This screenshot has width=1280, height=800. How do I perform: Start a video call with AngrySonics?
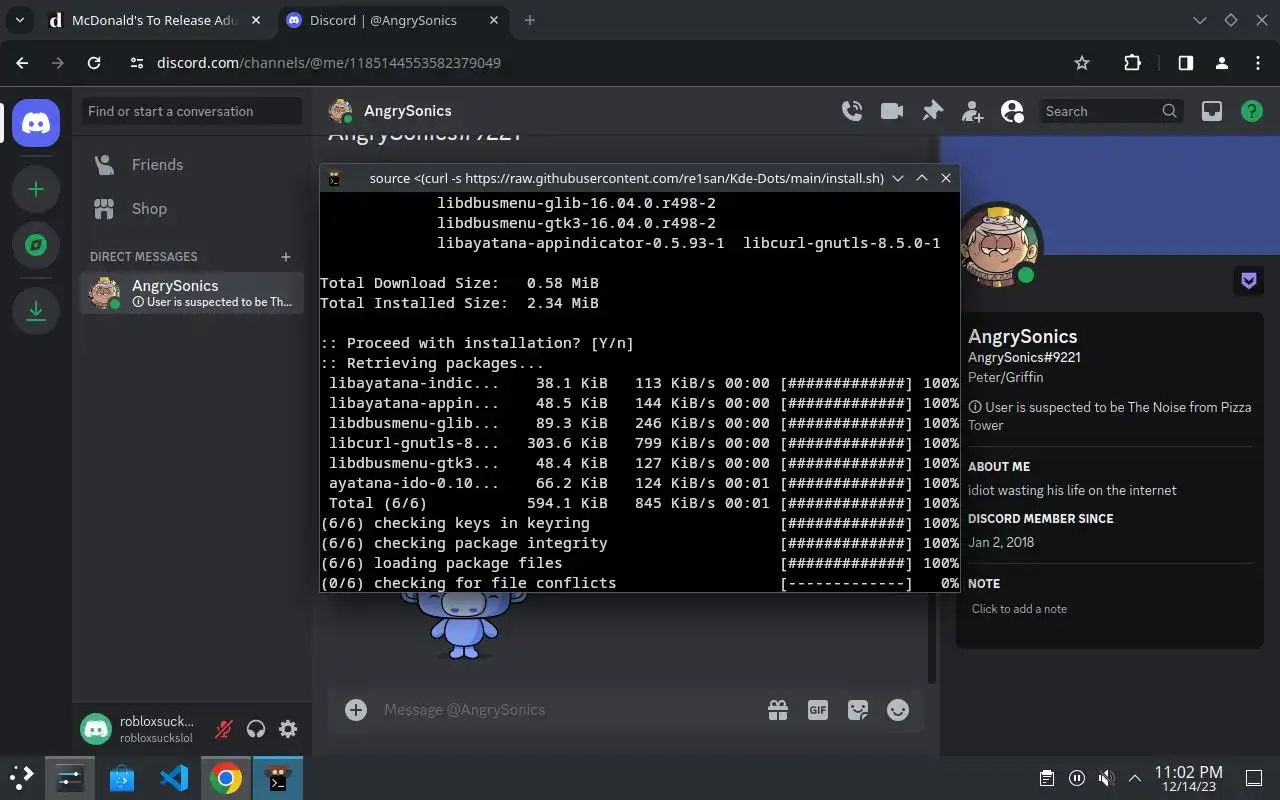pyautogui.click(x=892, y=111)
